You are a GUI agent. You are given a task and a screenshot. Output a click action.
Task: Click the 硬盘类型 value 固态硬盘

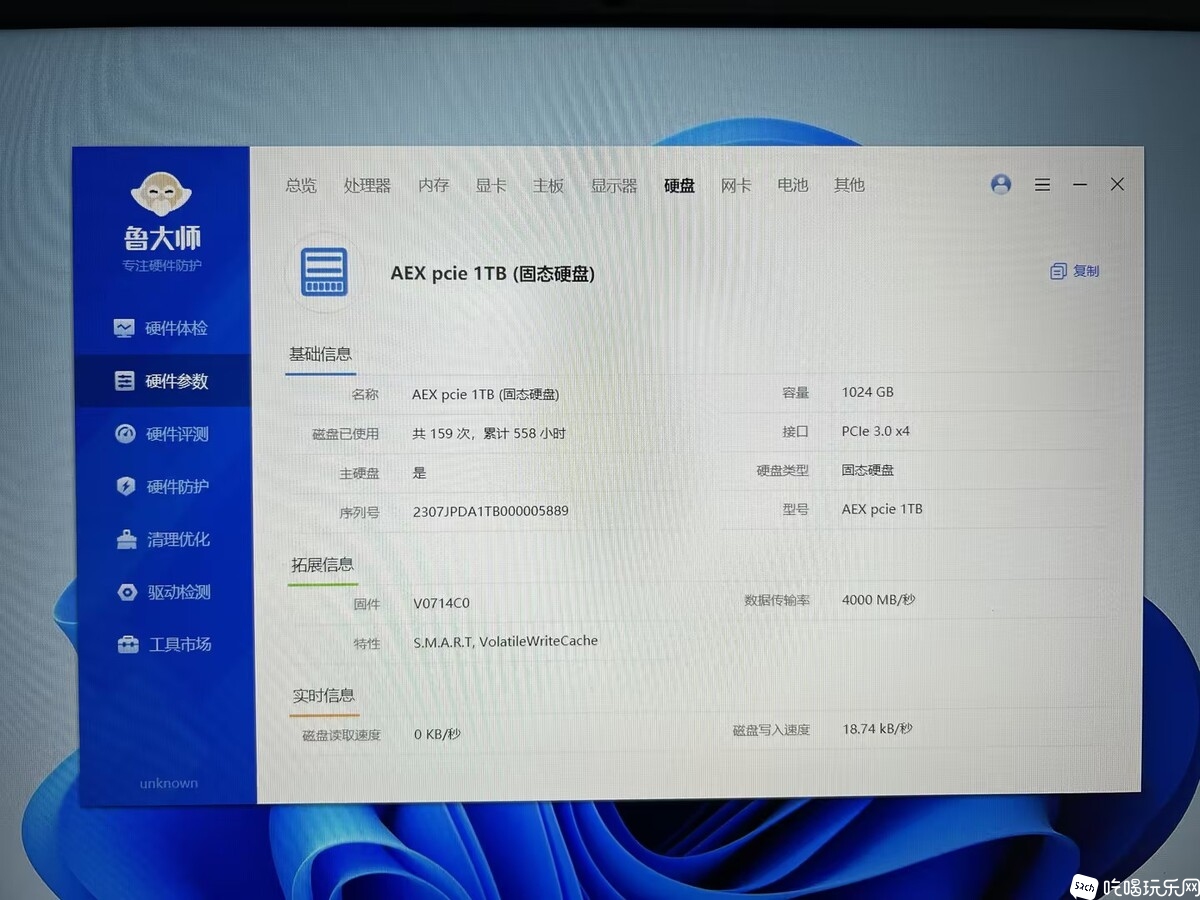click(x=868, y=470)
